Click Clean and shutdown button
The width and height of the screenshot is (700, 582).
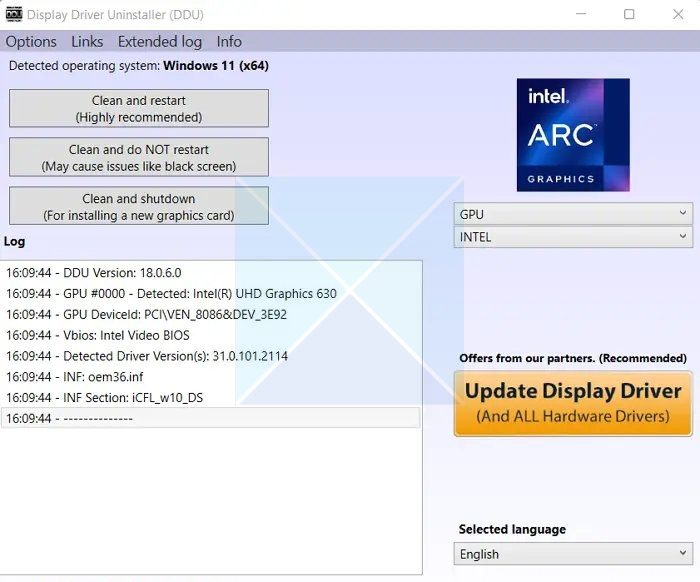139,206
